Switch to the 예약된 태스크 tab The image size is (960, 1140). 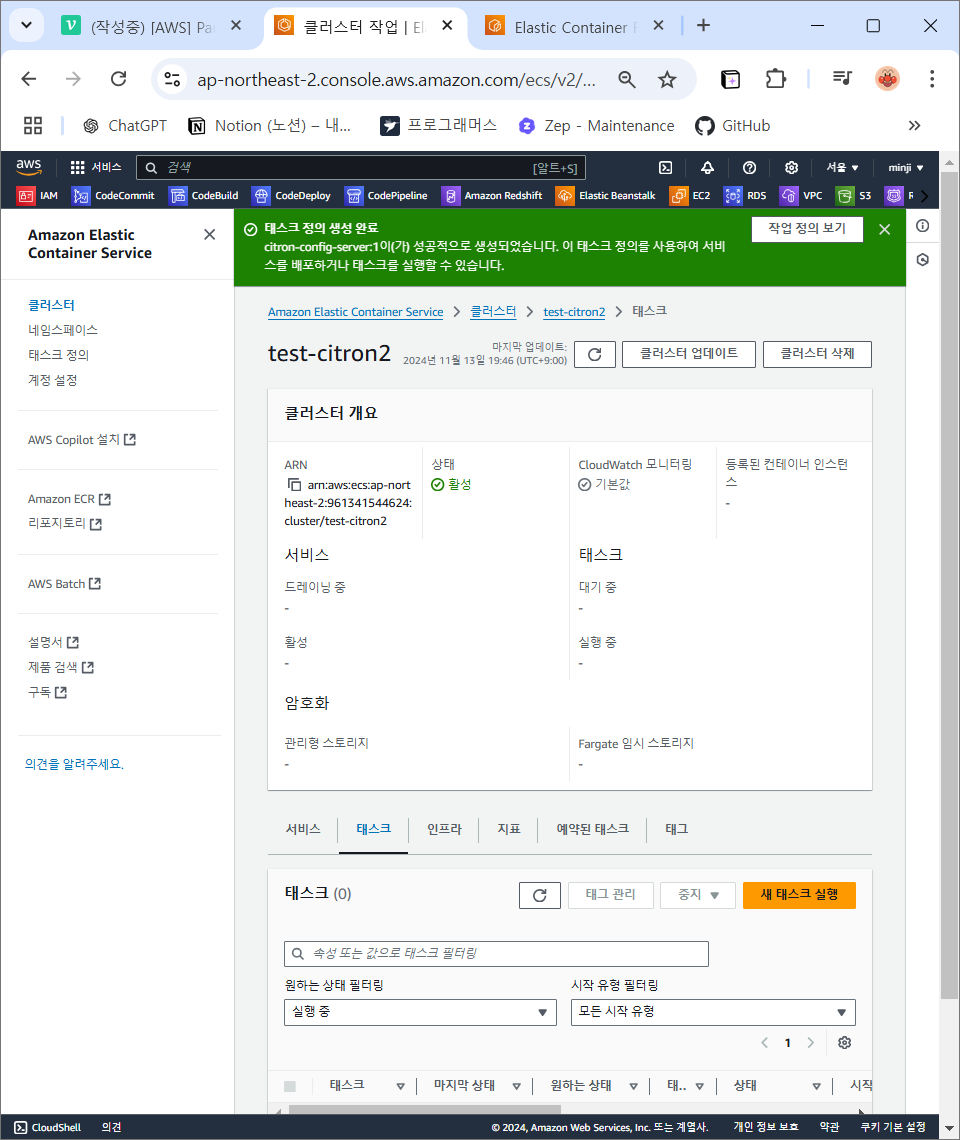pyautogui.click(x=592, y=830)
